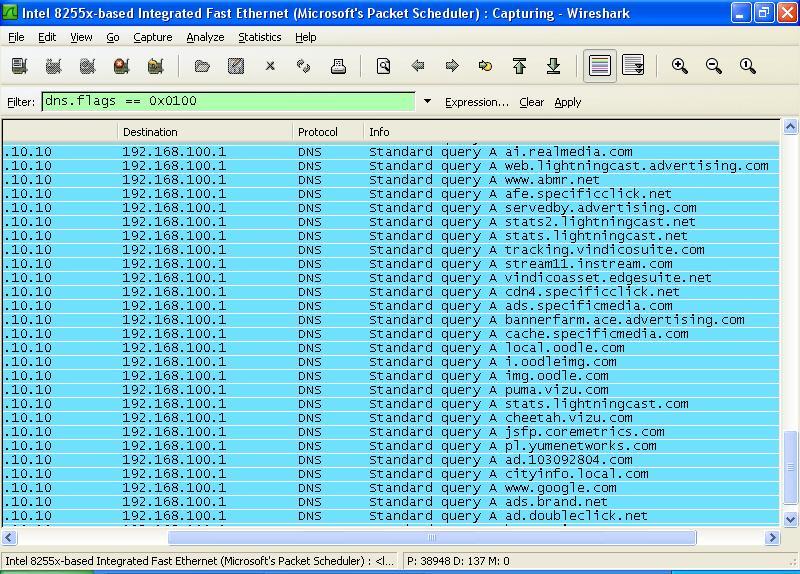Image resolution: width=800 pixels, height=574 pixels.
Task: Select the tracking.vindicosuite.com query row
Action: click(391, 250)
